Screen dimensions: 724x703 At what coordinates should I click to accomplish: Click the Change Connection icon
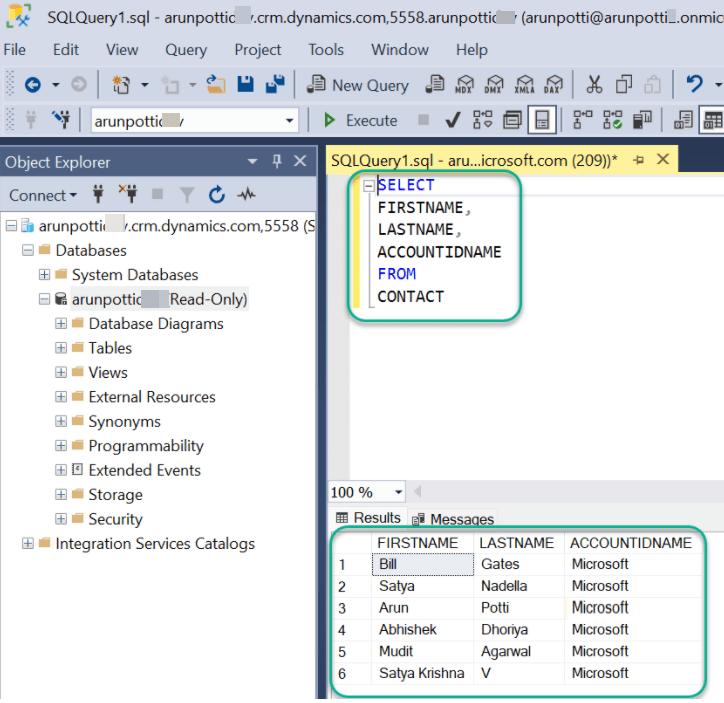(61, 120)
